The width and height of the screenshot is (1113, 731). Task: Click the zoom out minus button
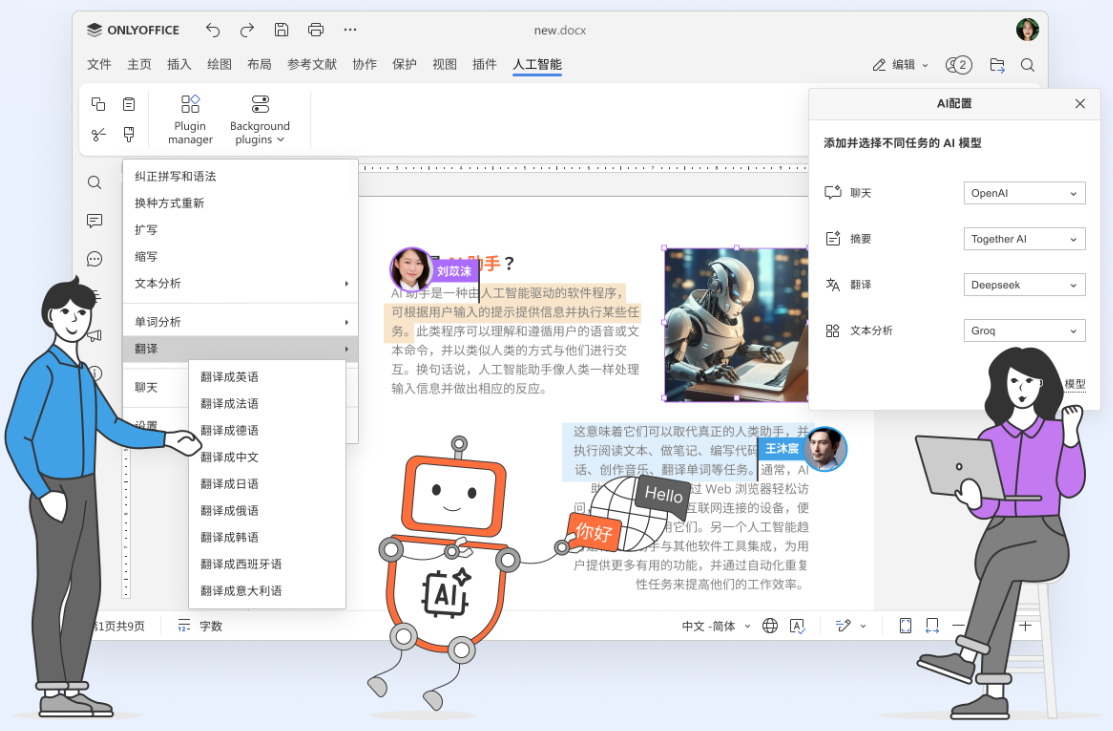pos(958,626)
